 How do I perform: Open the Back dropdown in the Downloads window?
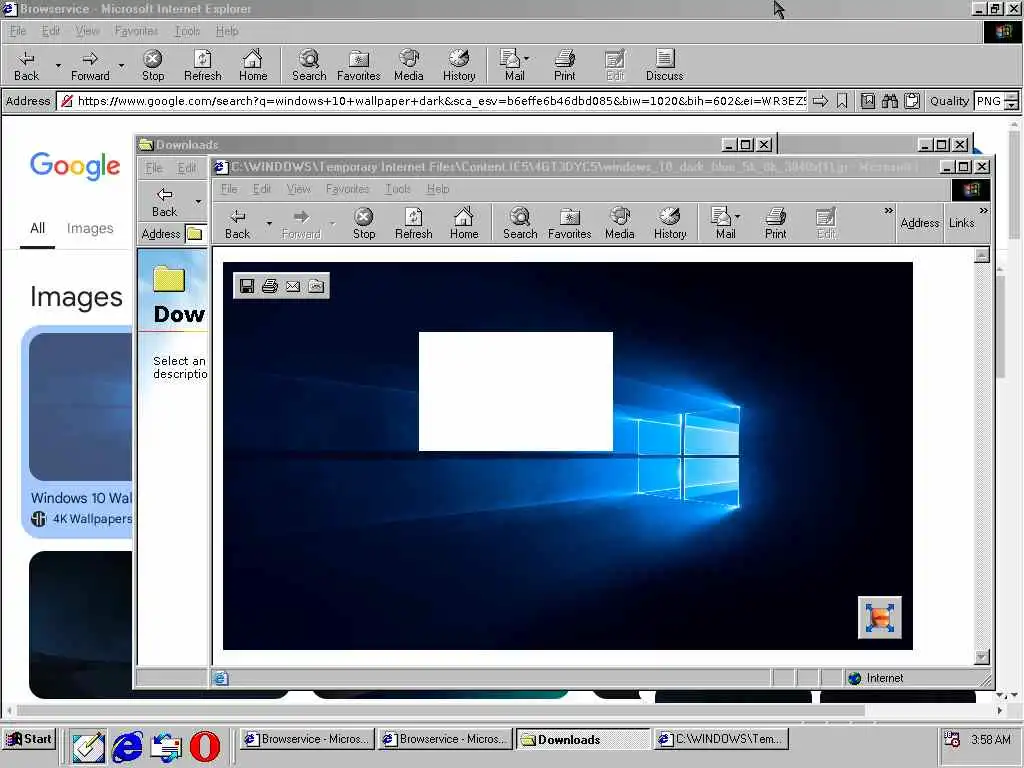198,202
